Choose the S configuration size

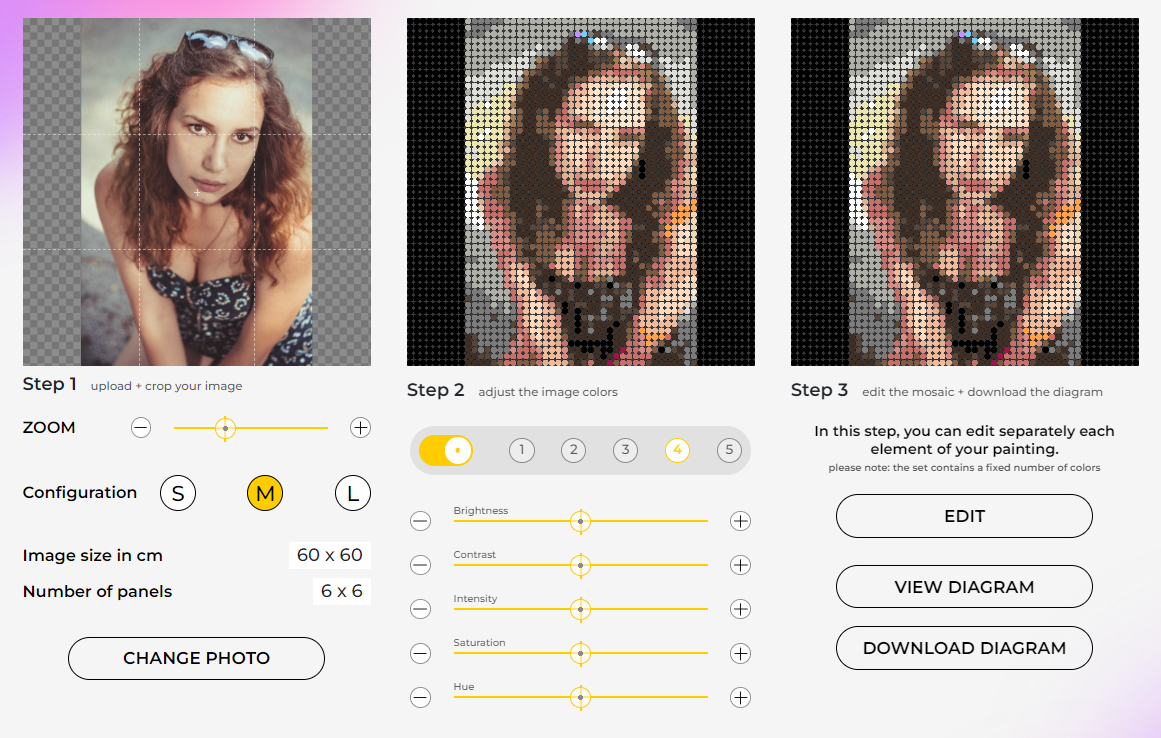click(178, 494)
